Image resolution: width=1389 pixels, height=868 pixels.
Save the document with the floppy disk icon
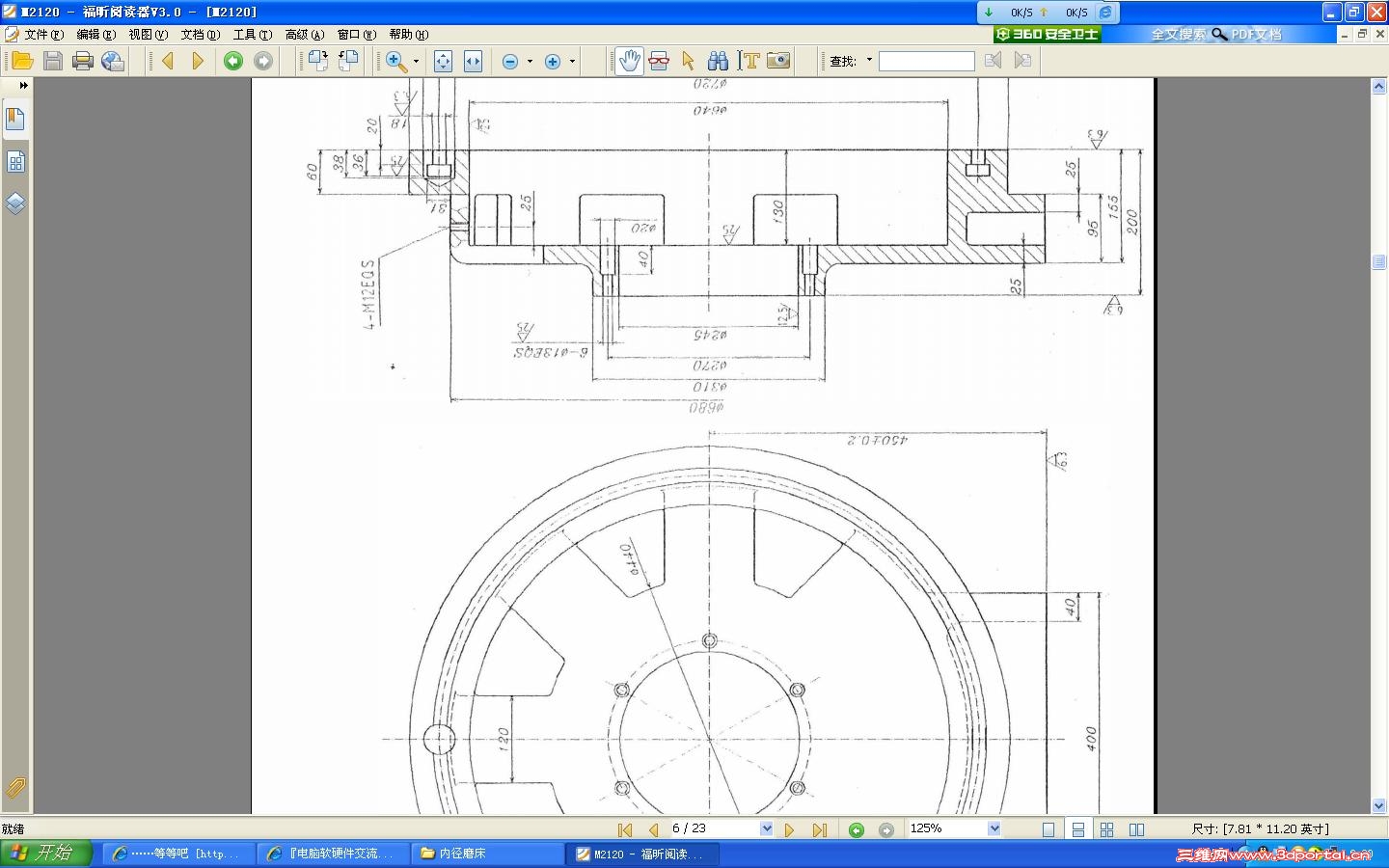click(53, 61)
